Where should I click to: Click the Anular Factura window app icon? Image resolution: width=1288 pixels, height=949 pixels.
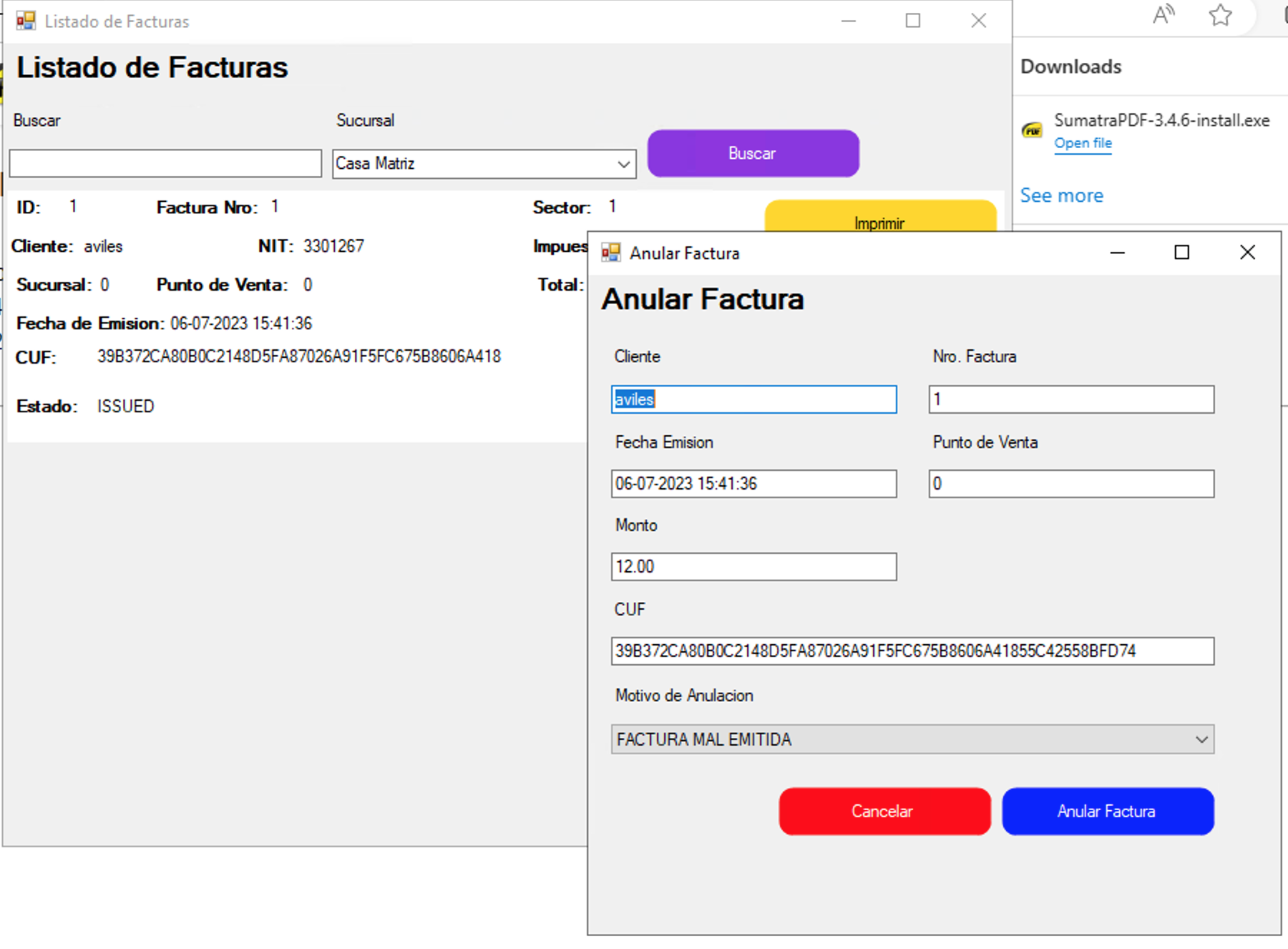610,253
